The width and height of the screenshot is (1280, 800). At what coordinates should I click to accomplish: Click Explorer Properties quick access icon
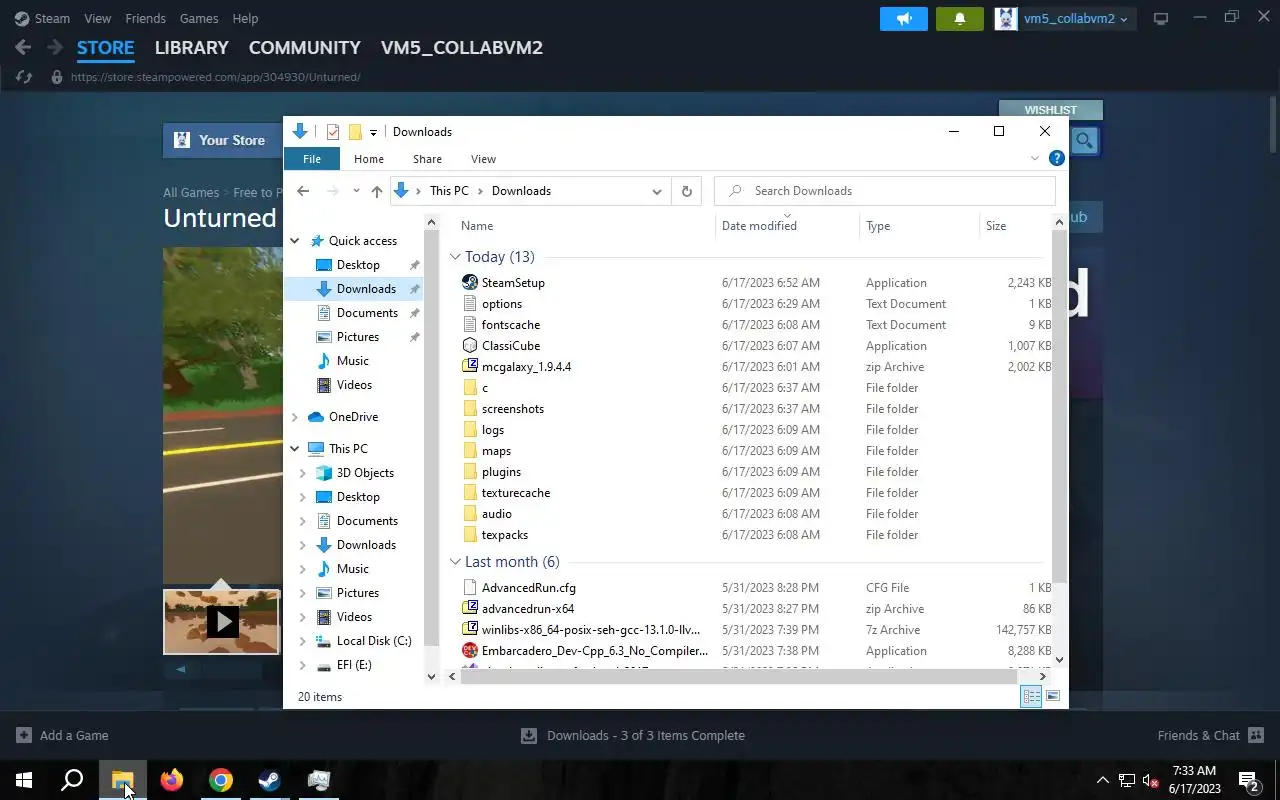(333, 132)
